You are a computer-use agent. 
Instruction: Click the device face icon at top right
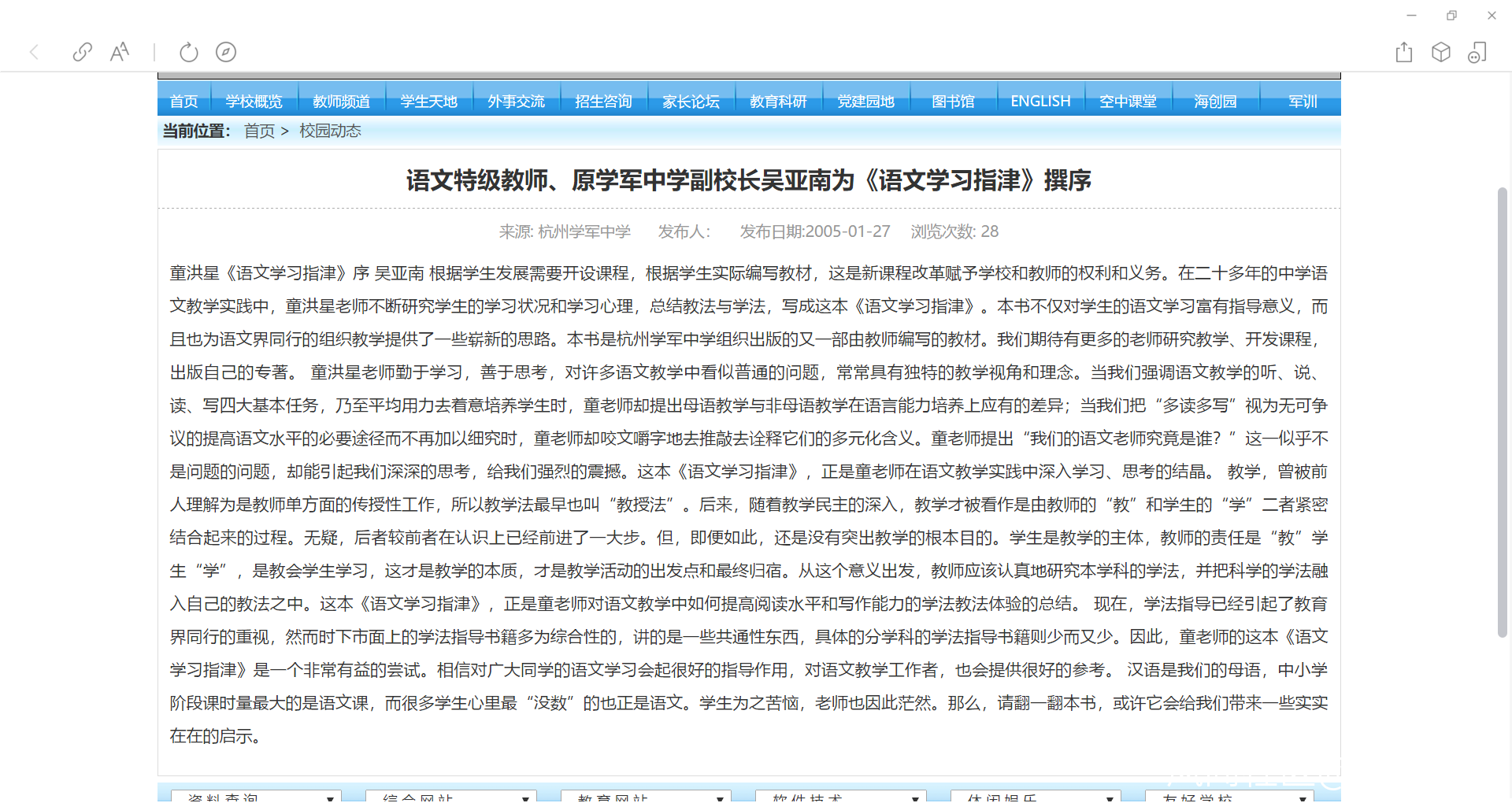[1477, 52]
